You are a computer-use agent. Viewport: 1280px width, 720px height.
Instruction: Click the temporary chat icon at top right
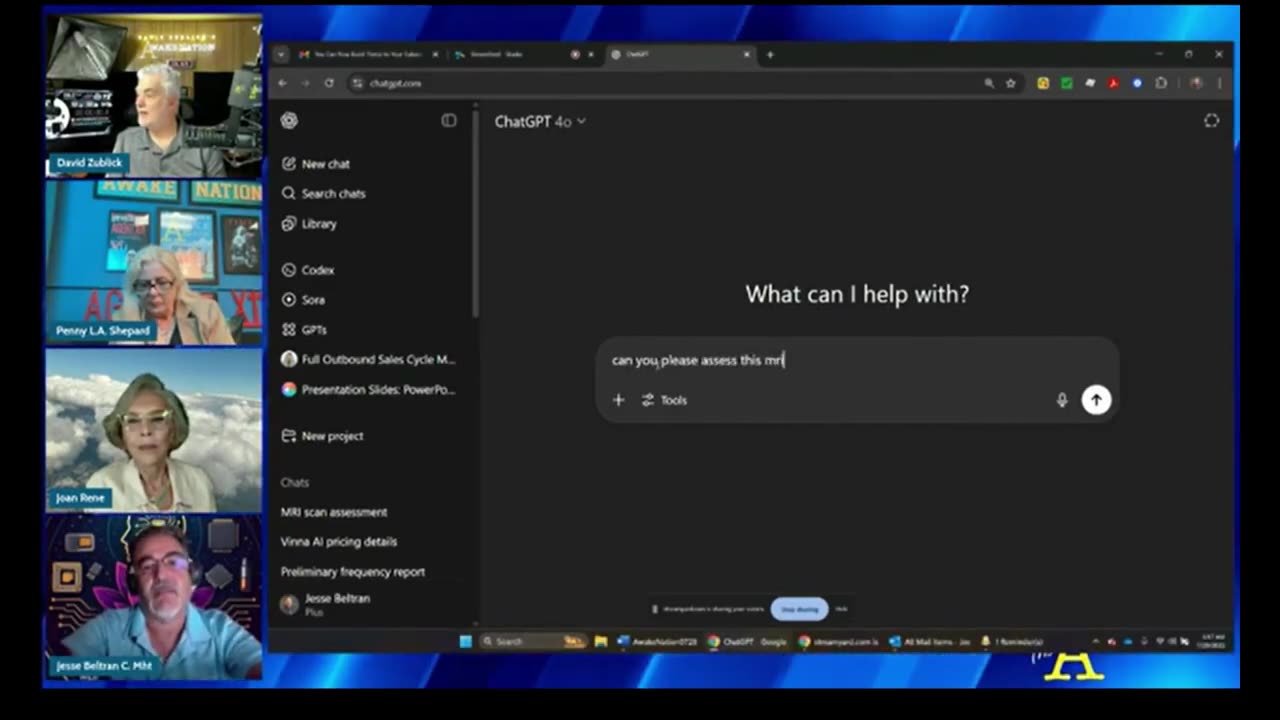click(1211, 121)
